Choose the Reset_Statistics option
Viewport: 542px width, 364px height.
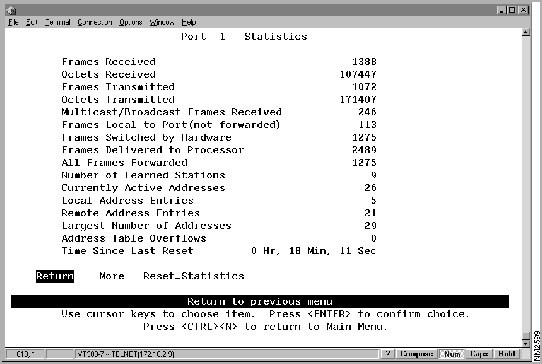(x=194, y=276)
